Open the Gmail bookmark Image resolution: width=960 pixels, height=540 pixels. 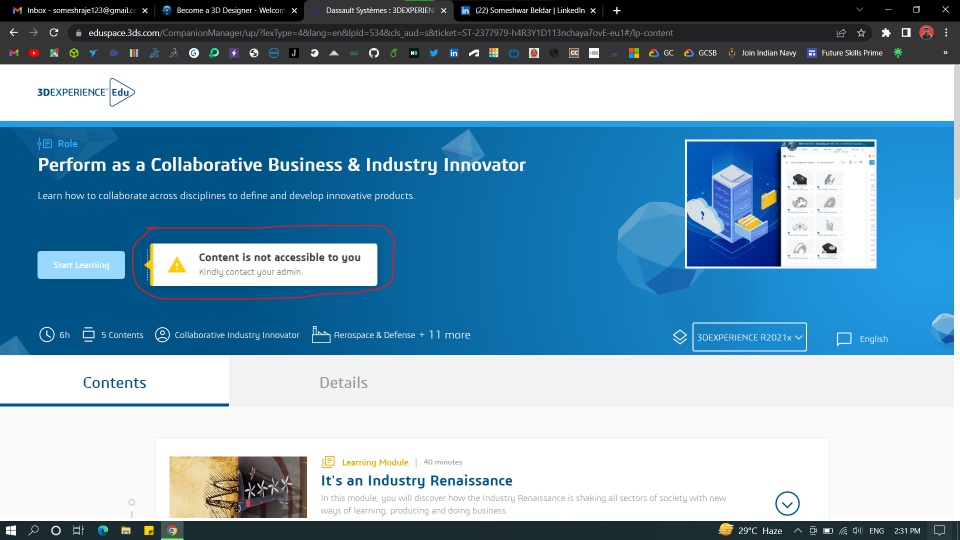(14, 53)
